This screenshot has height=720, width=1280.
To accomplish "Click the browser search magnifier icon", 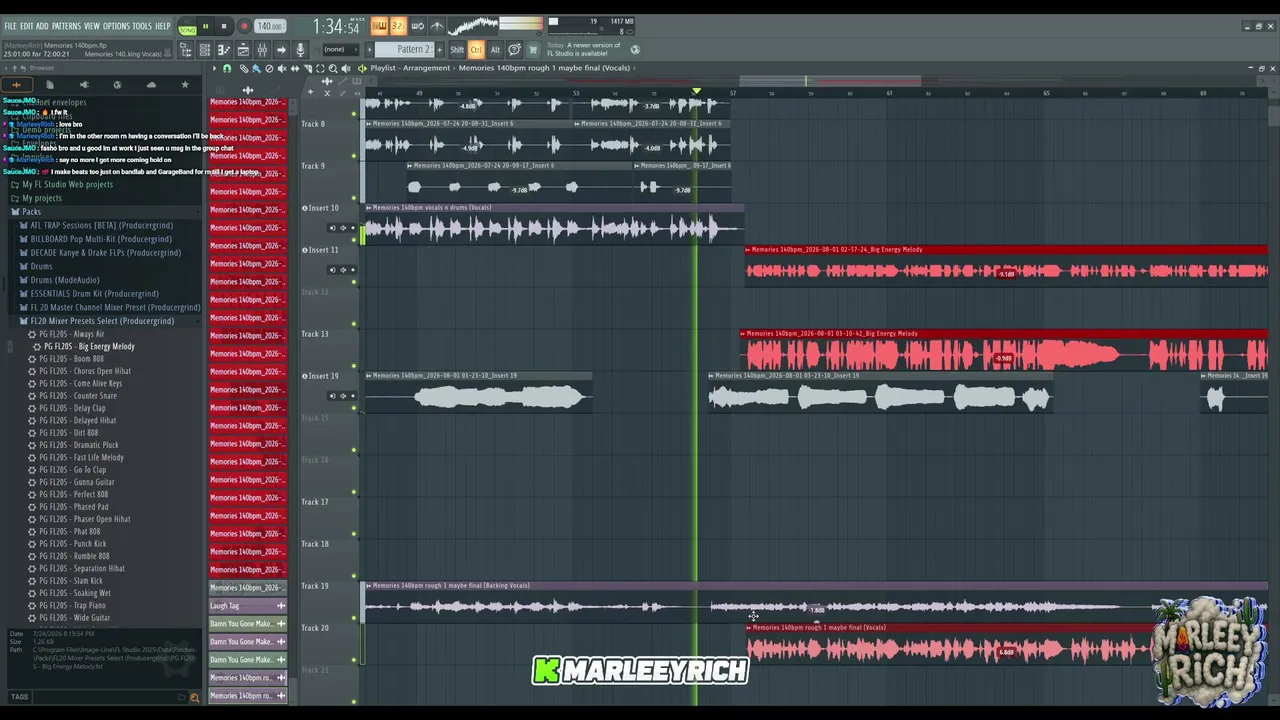I will tap(194, 697).
